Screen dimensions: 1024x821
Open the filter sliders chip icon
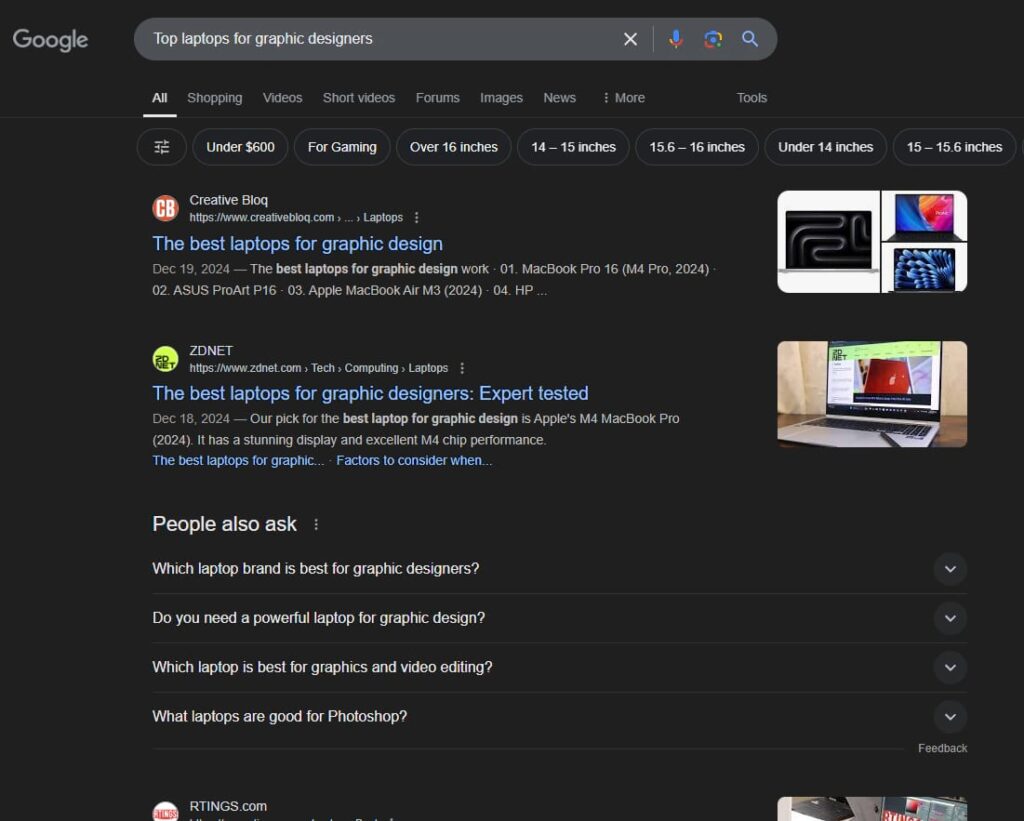(x=162, y=147)
